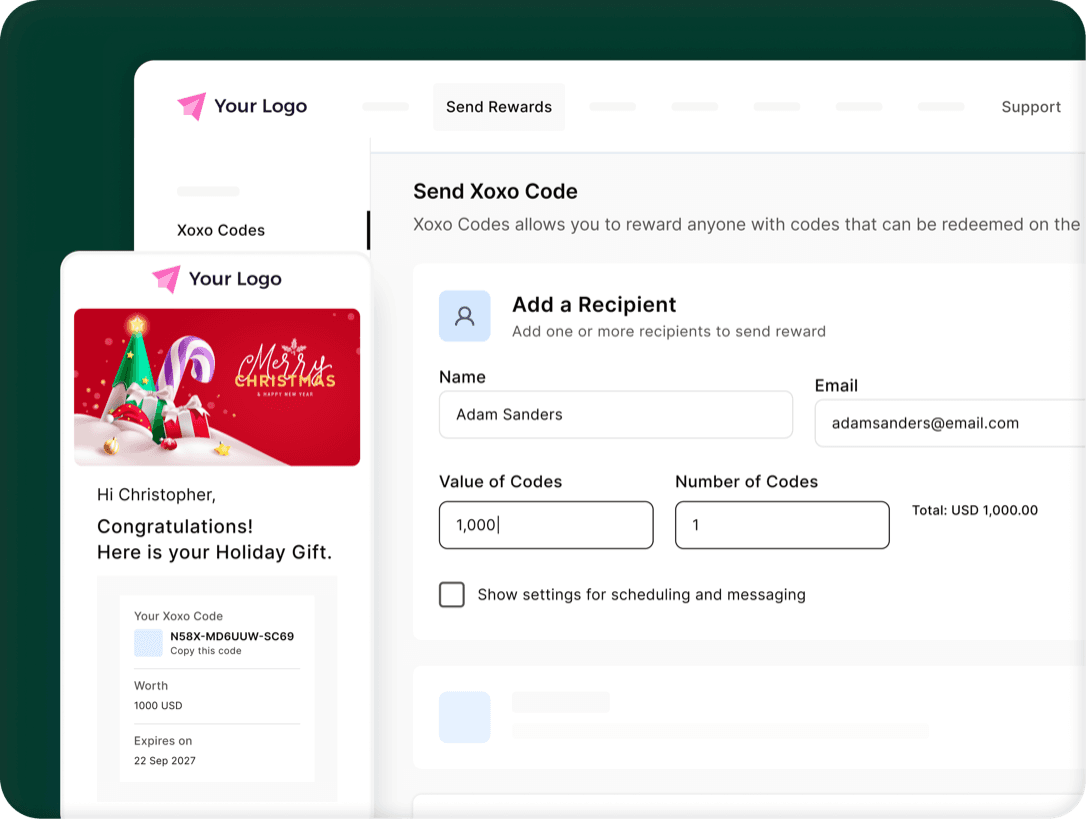Image resolution: width=1086 pixels, height=819 pixels.
Task: Enable show settings for scheduling and messaging
Action: 452,595
